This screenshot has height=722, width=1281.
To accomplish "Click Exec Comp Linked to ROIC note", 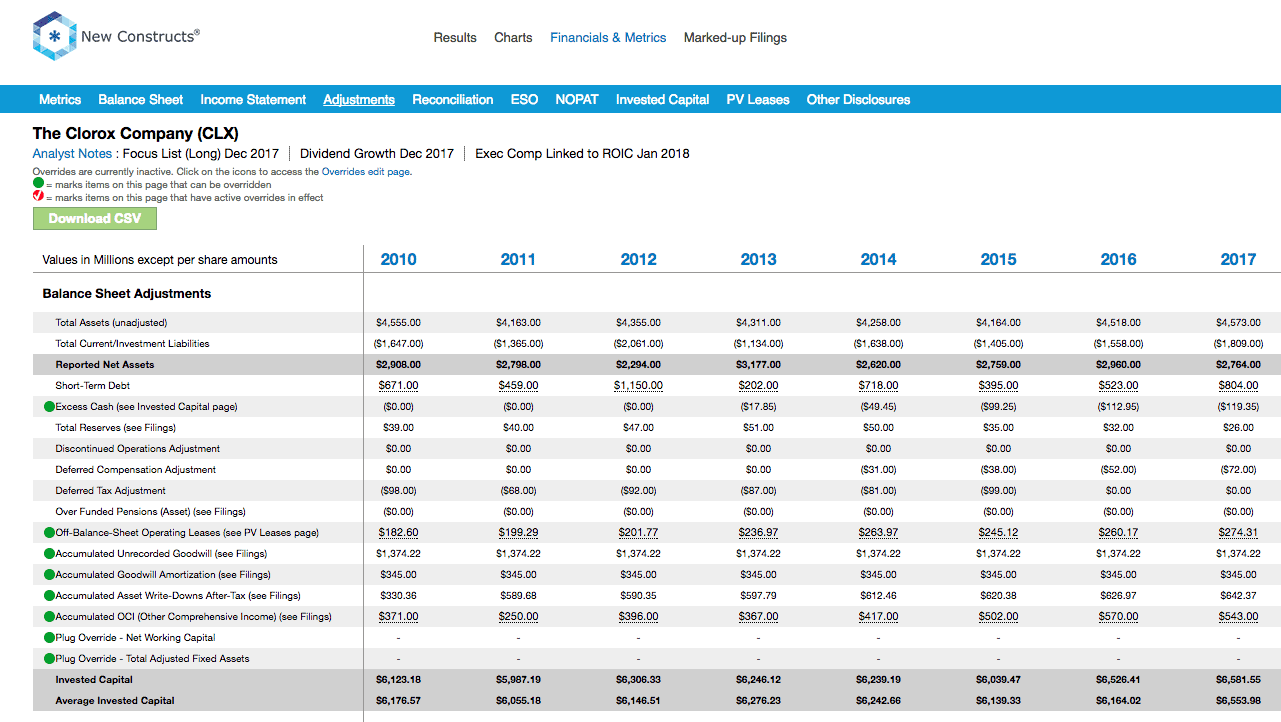I will coord(582,153).
